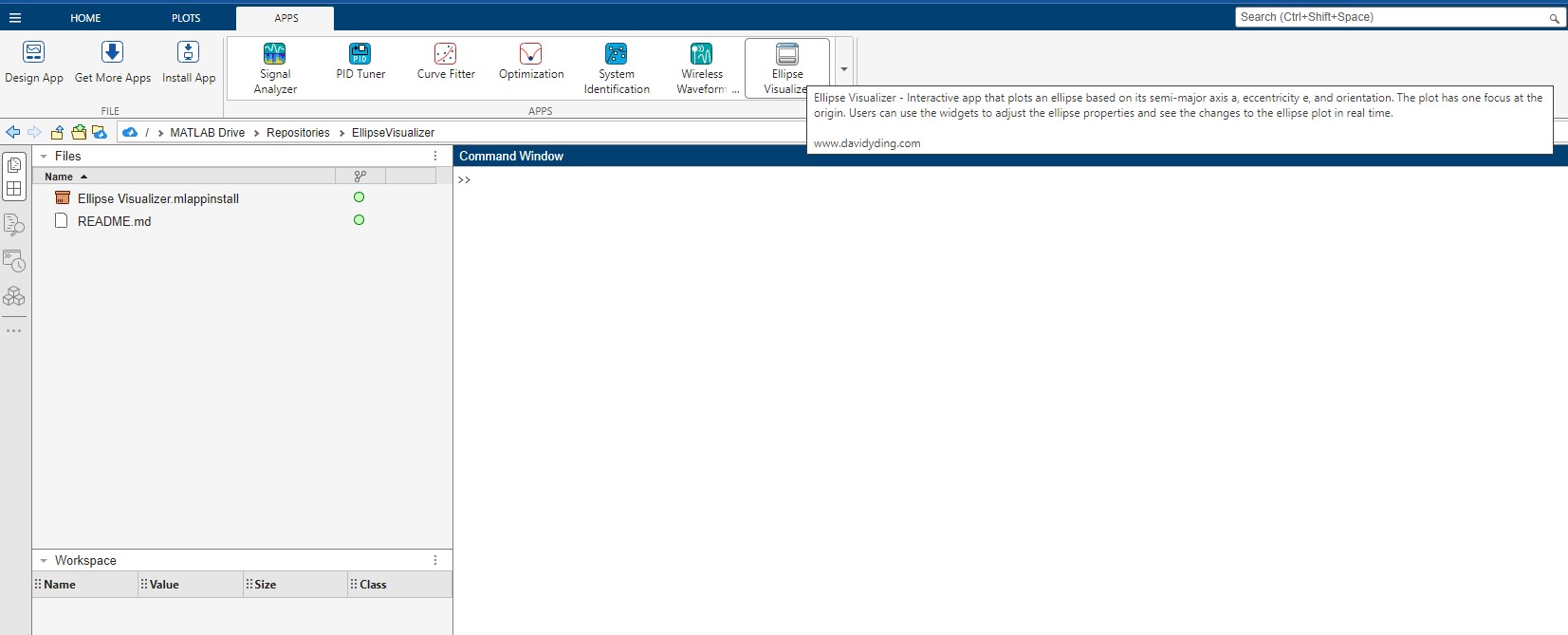
Task: Open the Optimization app
Action: point(531,63)
